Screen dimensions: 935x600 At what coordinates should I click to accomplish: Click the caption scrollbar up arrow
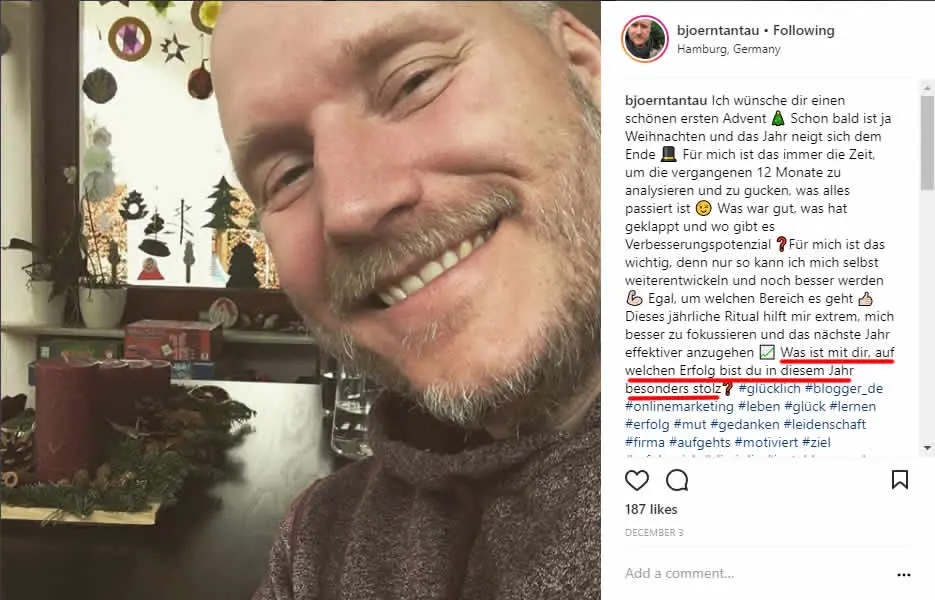[x=926, y=88]
